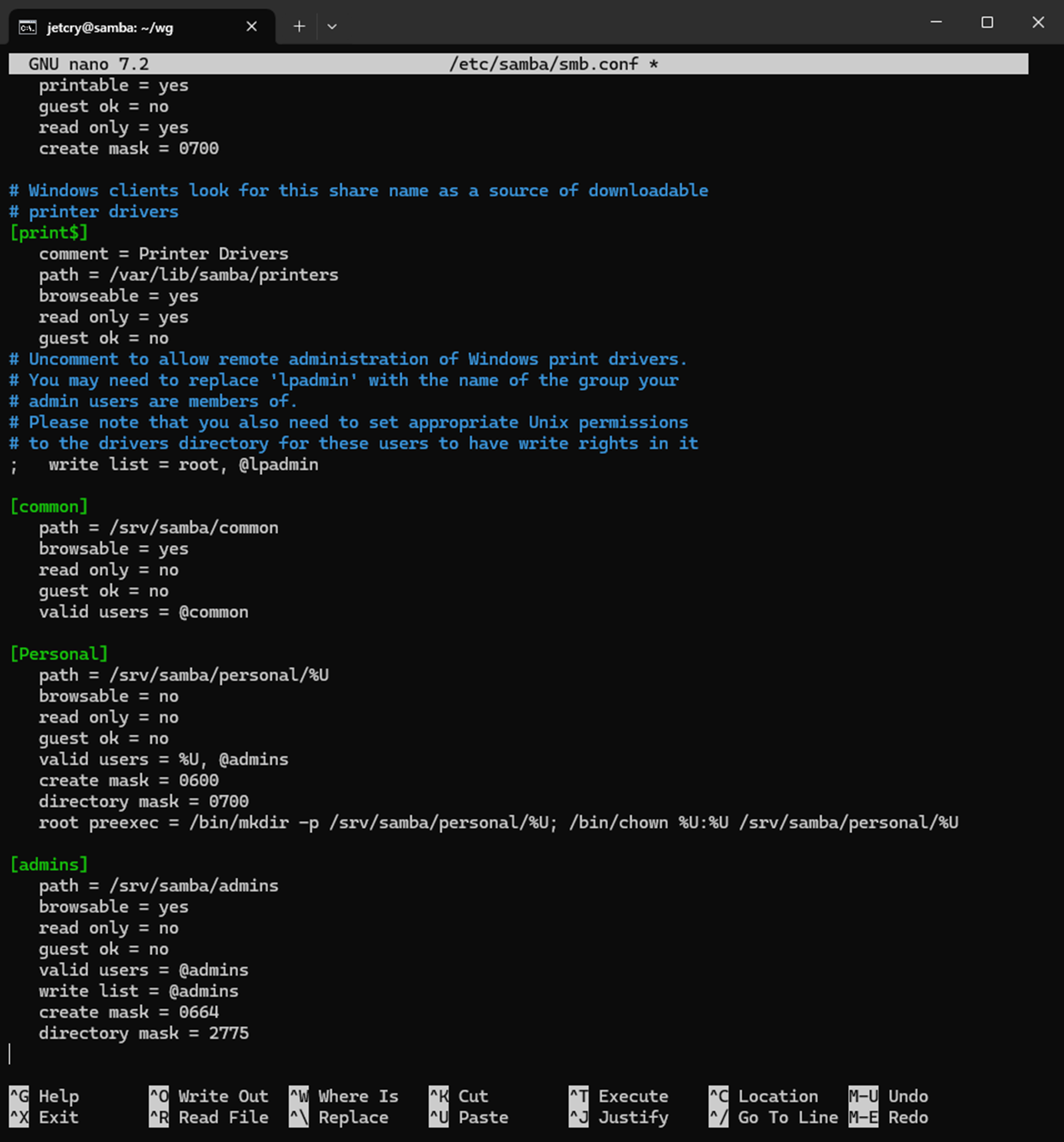The height and width of the screenshot is (1142, 1064).
Task: Click 'path = /var/lib/samba/printers' line
Action: 189,275
